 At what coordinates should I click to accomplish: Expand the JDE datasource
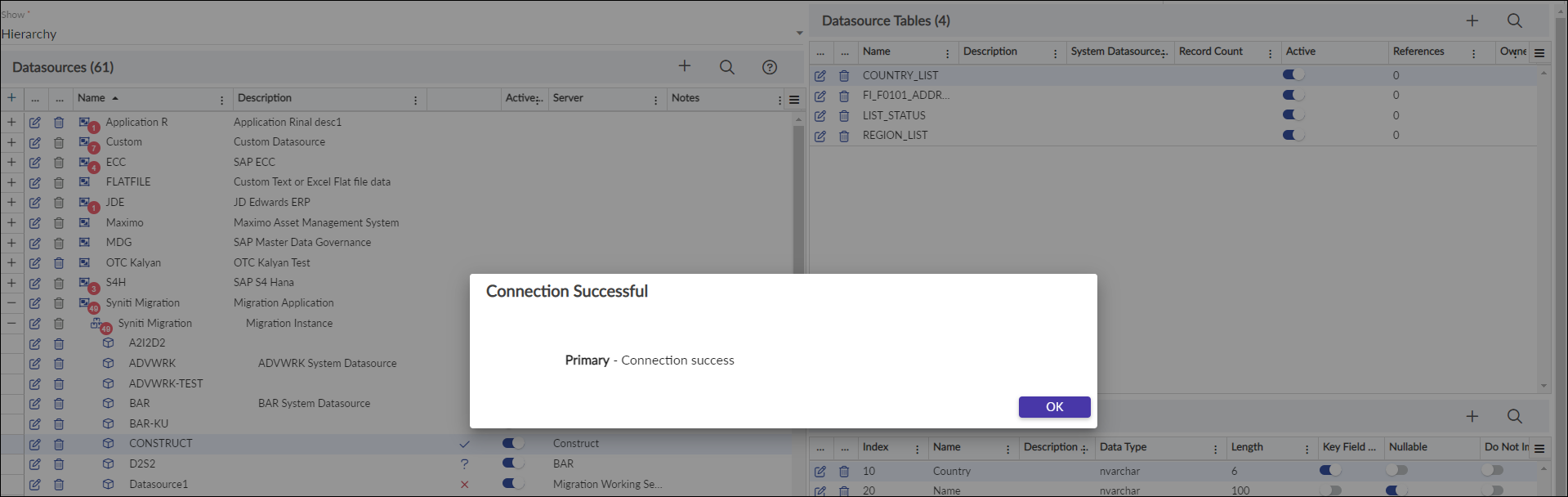(x=11, y=202)
